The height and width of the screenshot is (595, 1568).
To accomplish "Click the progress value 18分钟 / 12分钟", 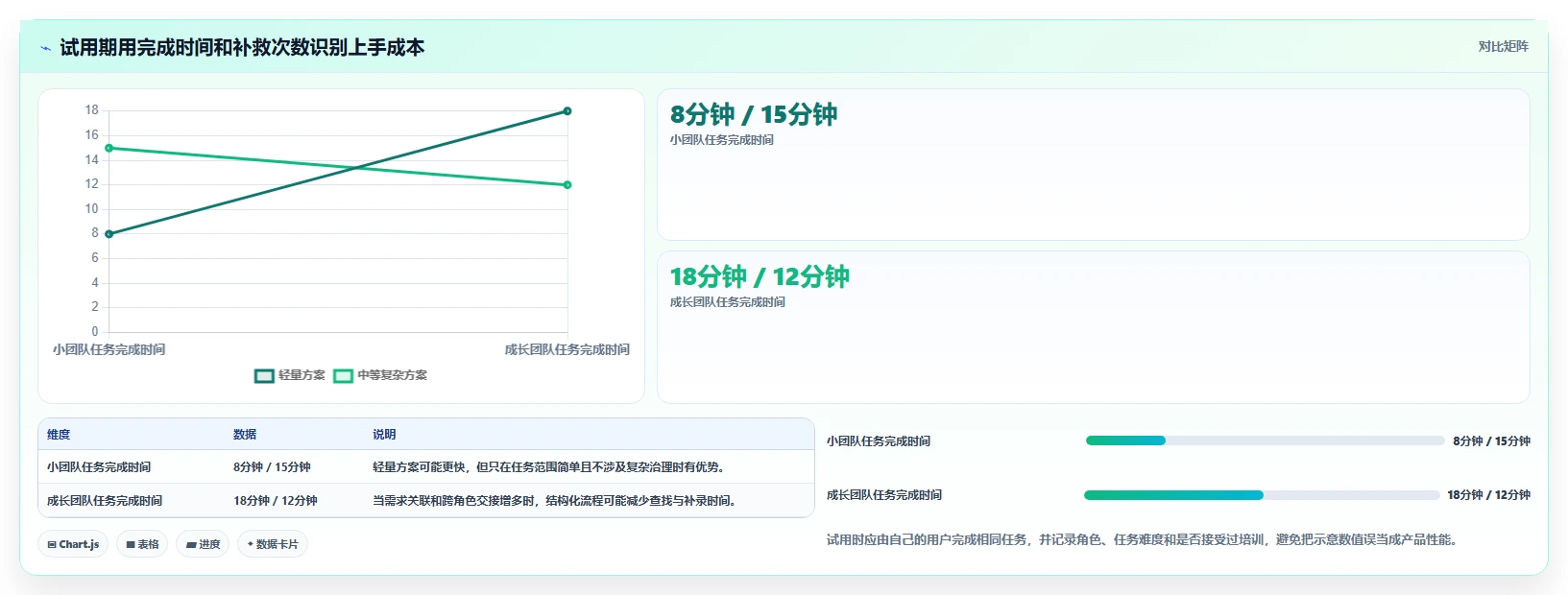I will point(1488,495).
